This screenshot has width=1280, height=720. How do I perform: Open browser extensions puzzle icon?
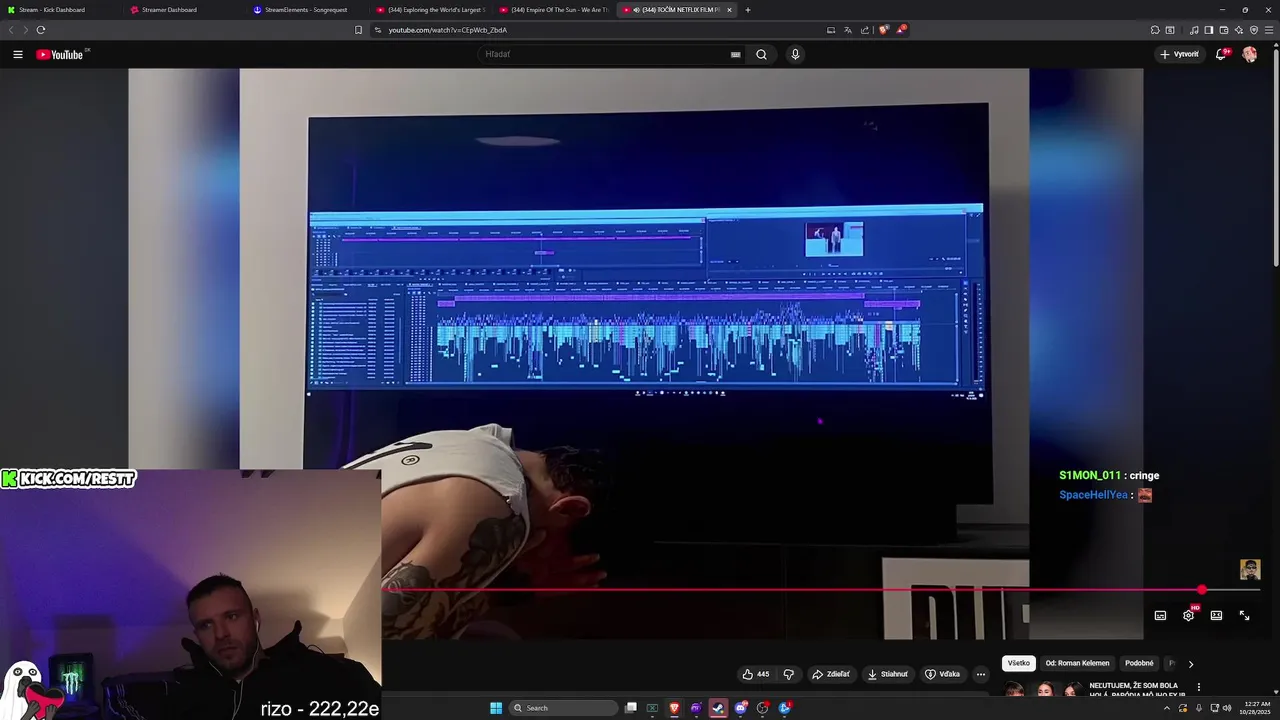[1155, 30]
